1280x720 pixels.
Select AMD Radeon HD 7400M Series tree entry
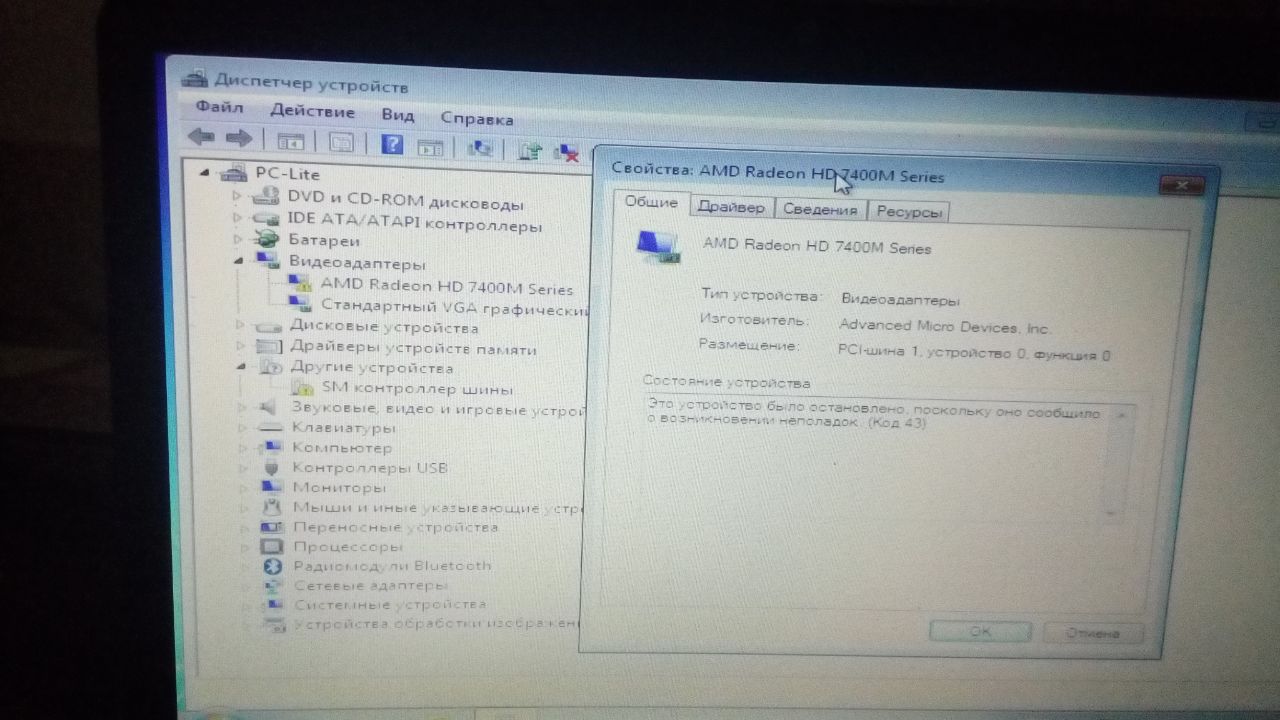(446, 288)
